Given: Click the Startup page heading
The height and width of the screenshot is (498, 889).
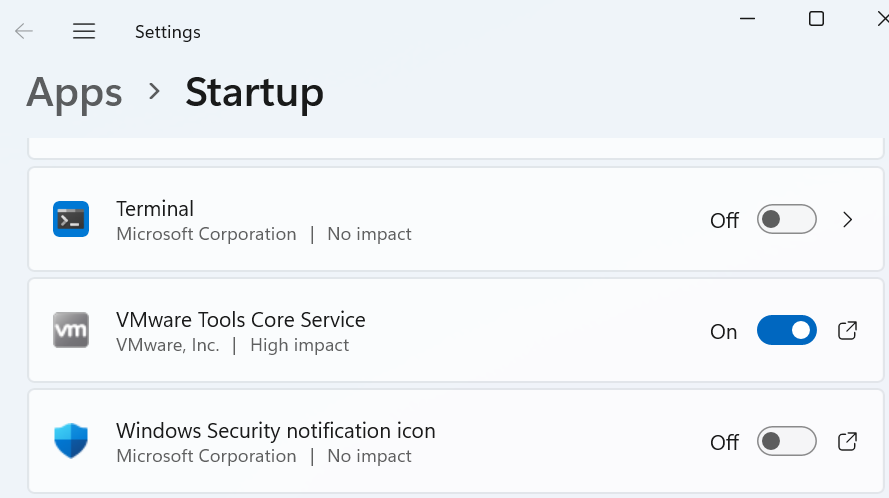Looking at the screenshot, I should (x=254, y=92).
